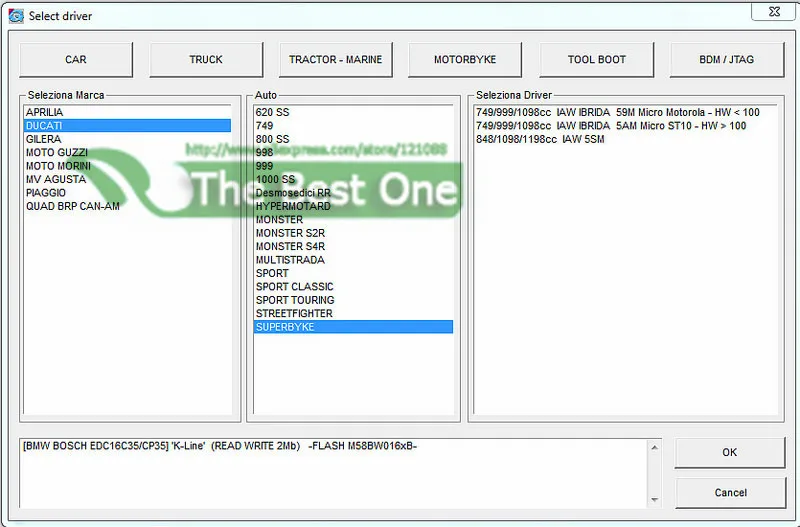This screenshot has height=527, width=800.
Task: Select the plain SPORT model
Action: pyautogui.click(x=353, y=273)
